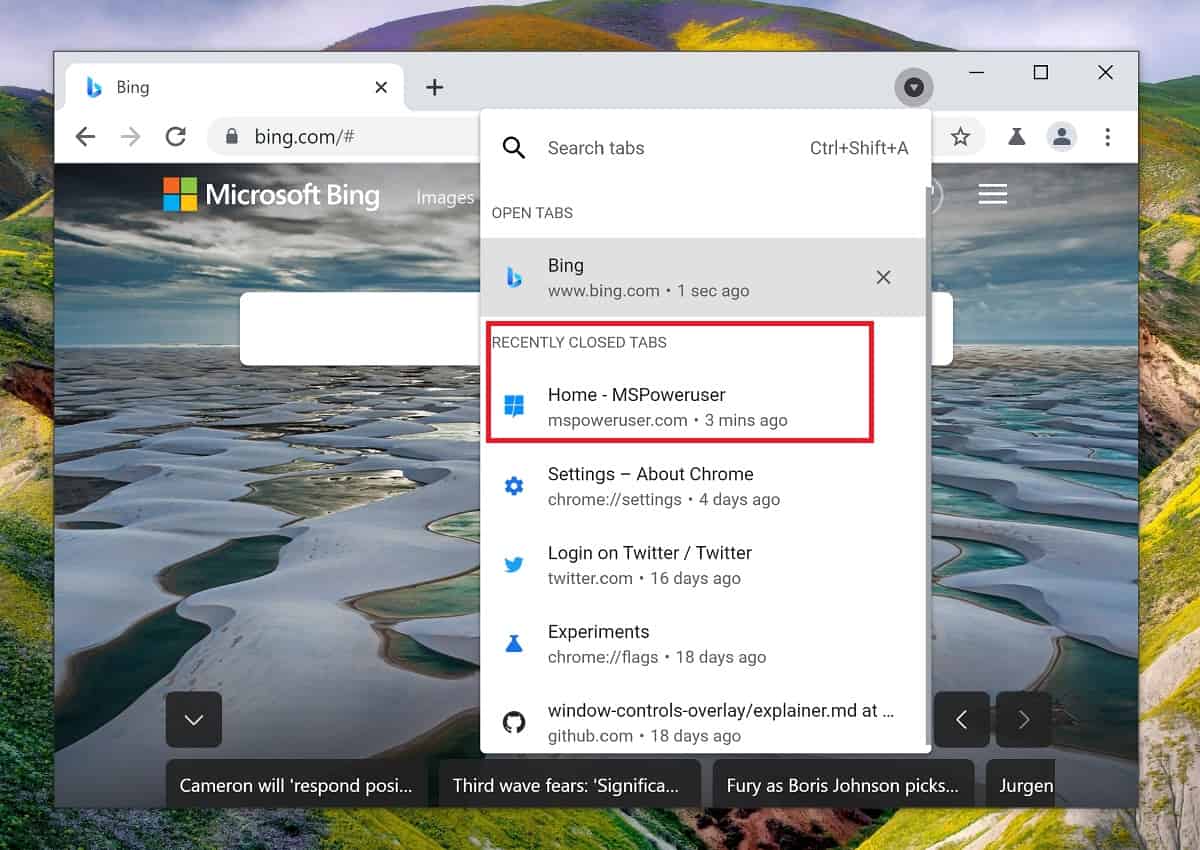
Task: Reopen window-controls-overlay explainer.md GitHub tab
Action: click(703, 722)
